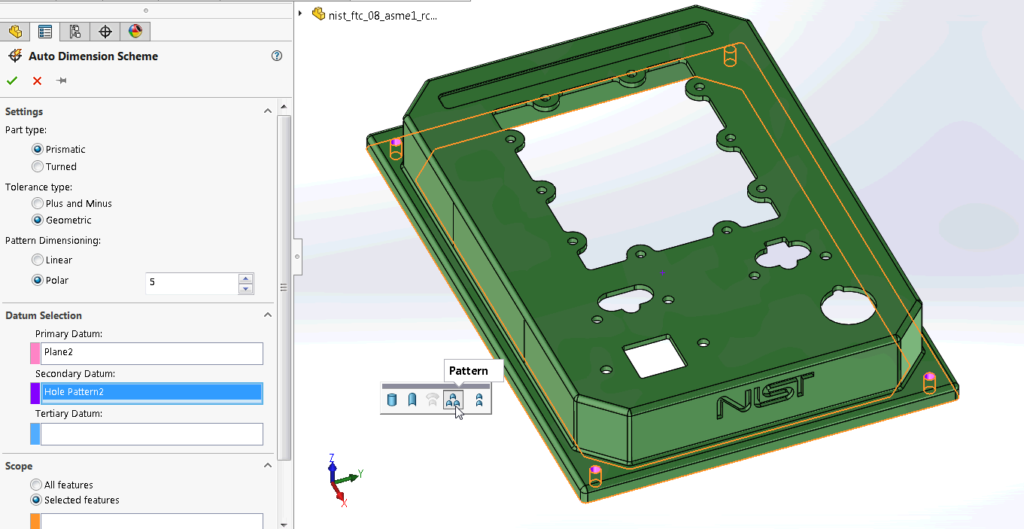Click the Auto Dimension Scheme title icon
Viewport: 1024px width, 529px height.
pos(14,56)
